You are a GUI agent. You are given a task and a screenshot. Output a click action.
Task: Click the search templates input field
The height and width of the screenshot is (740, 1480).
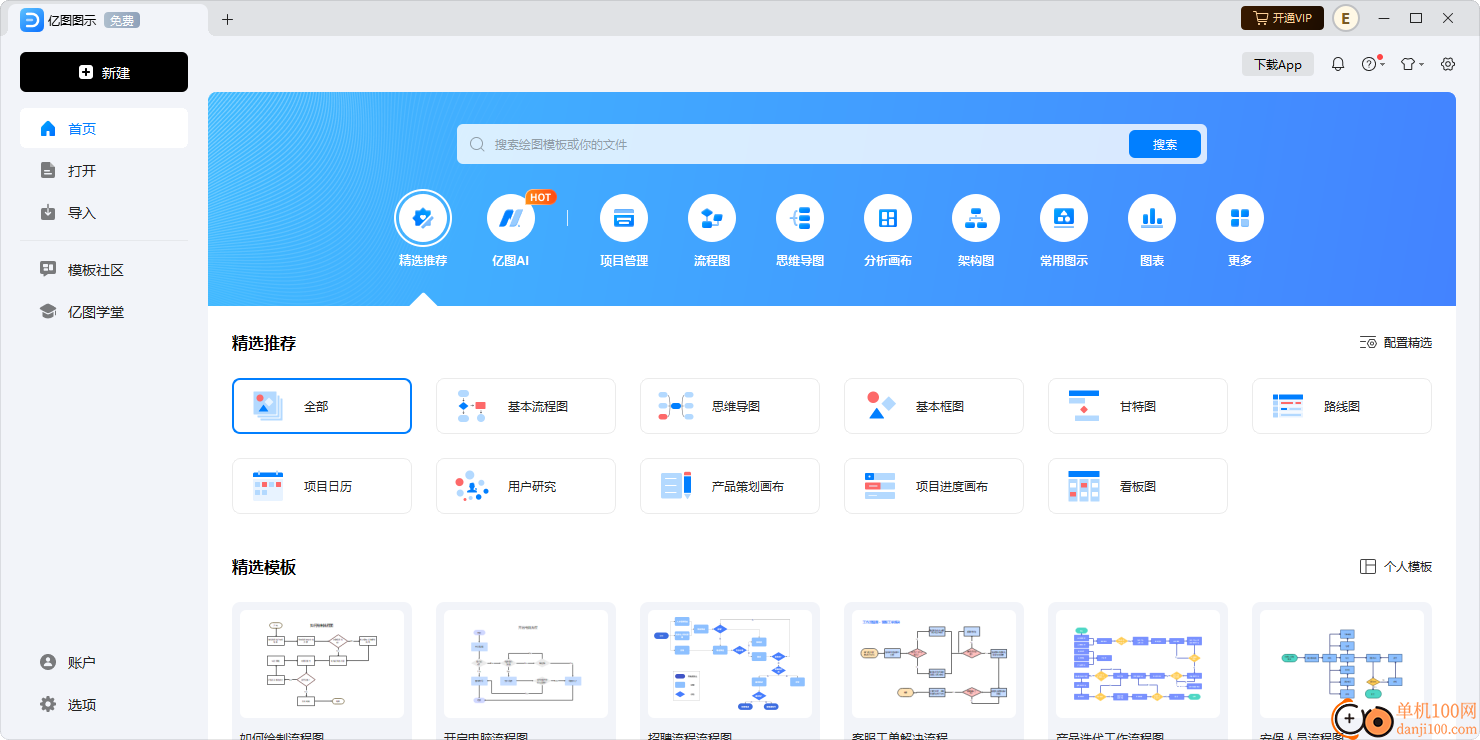click(792, 144)
